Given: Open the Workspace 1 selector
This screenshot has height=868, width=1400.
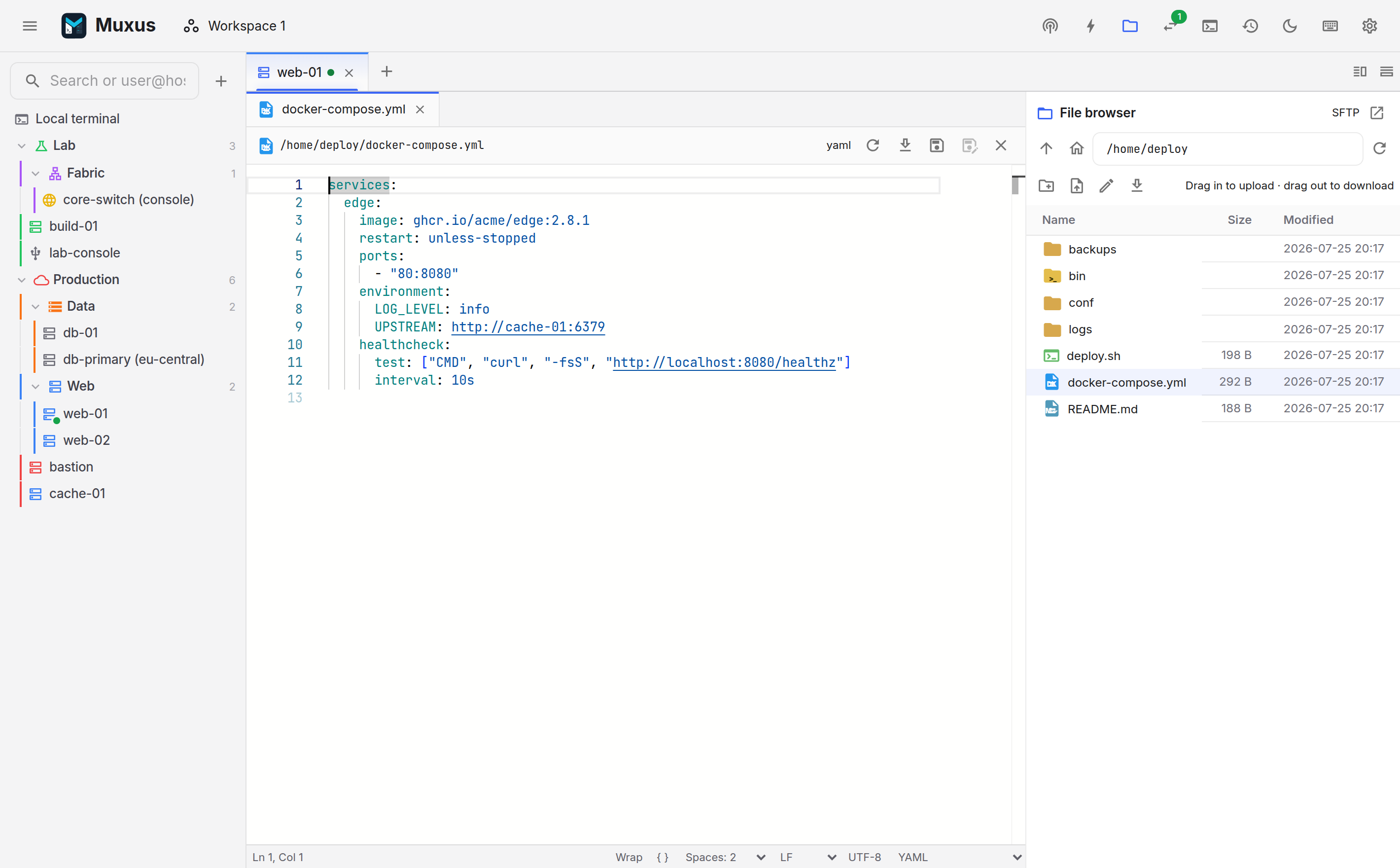Looking at the screenshot, I should pos(235,26).
